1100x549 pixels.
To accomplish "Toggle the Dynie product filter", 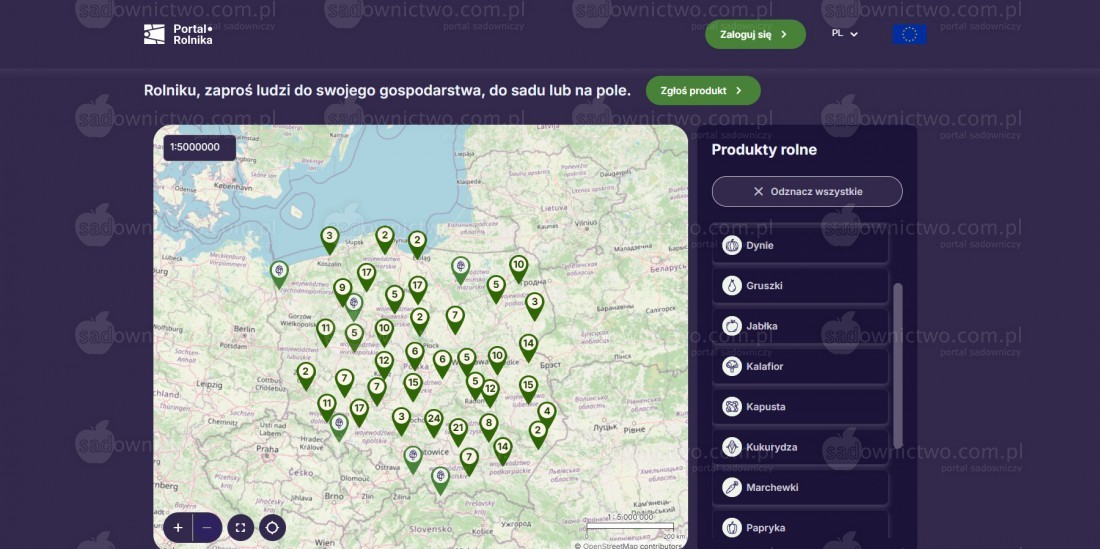I will tap(800, 246).
